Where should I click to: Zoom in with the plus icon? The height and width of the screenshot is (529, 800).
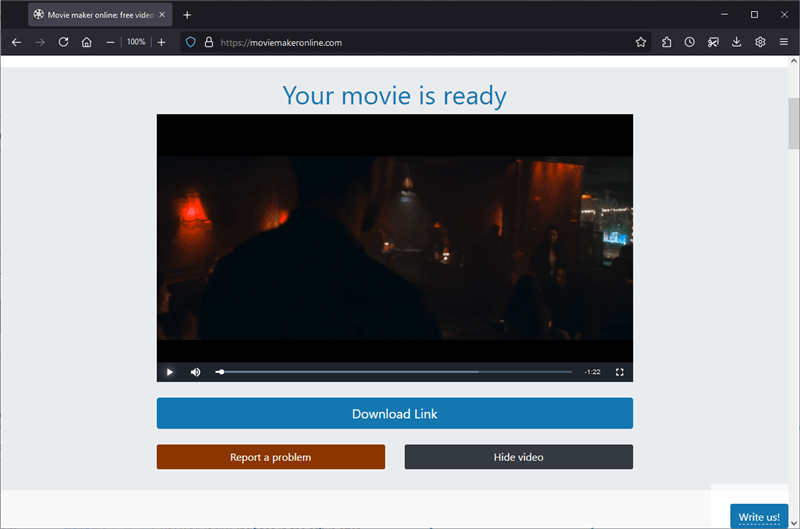[161, 42]
